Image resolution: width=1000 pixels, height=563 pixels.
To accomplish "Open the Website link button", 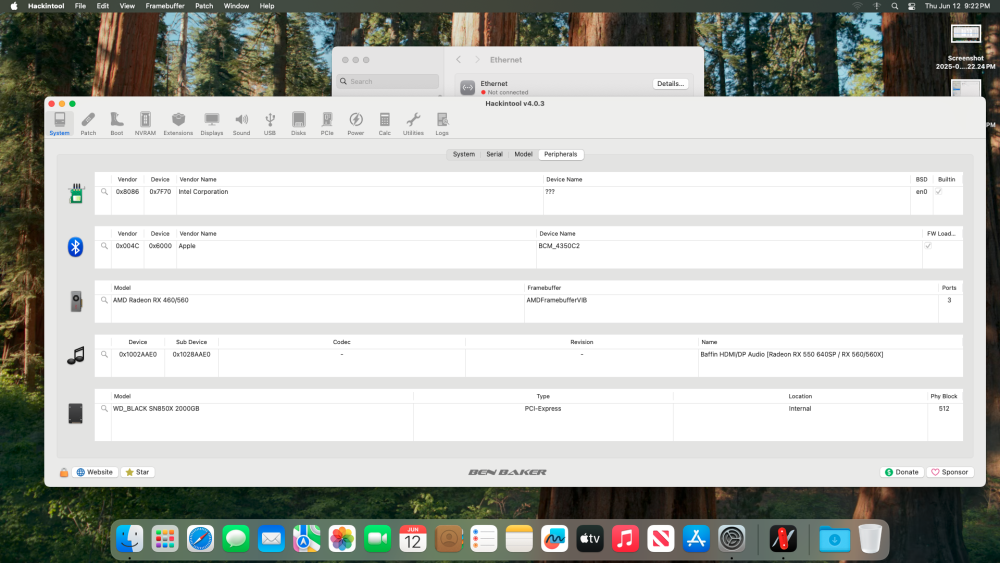I will point(94,472).
